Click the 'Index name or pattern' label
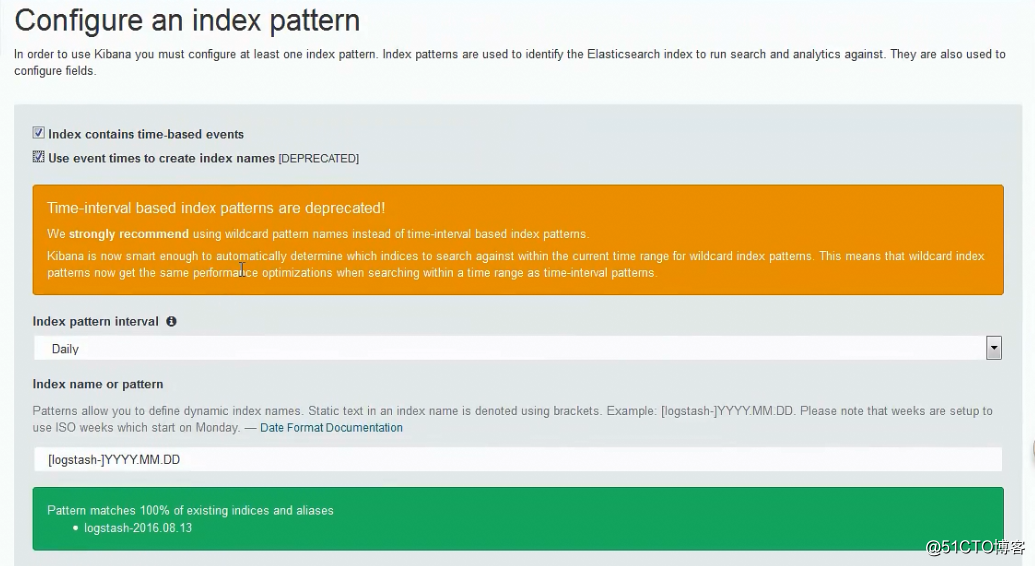This screenshot has height=566, width=1035. 98,384
